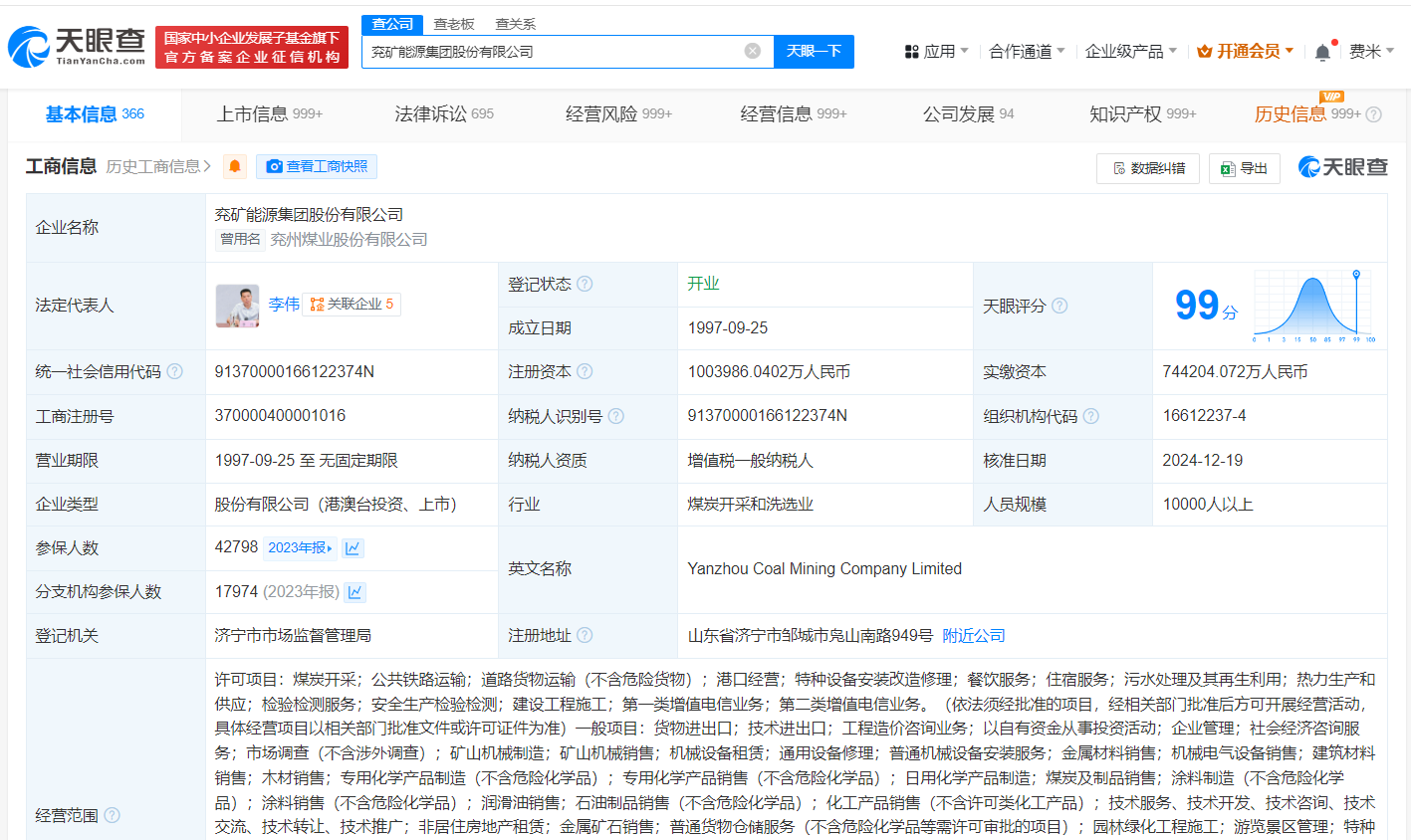Select the 2023年报 year selector
The image size is (1411, 840).
coord(300,547)
